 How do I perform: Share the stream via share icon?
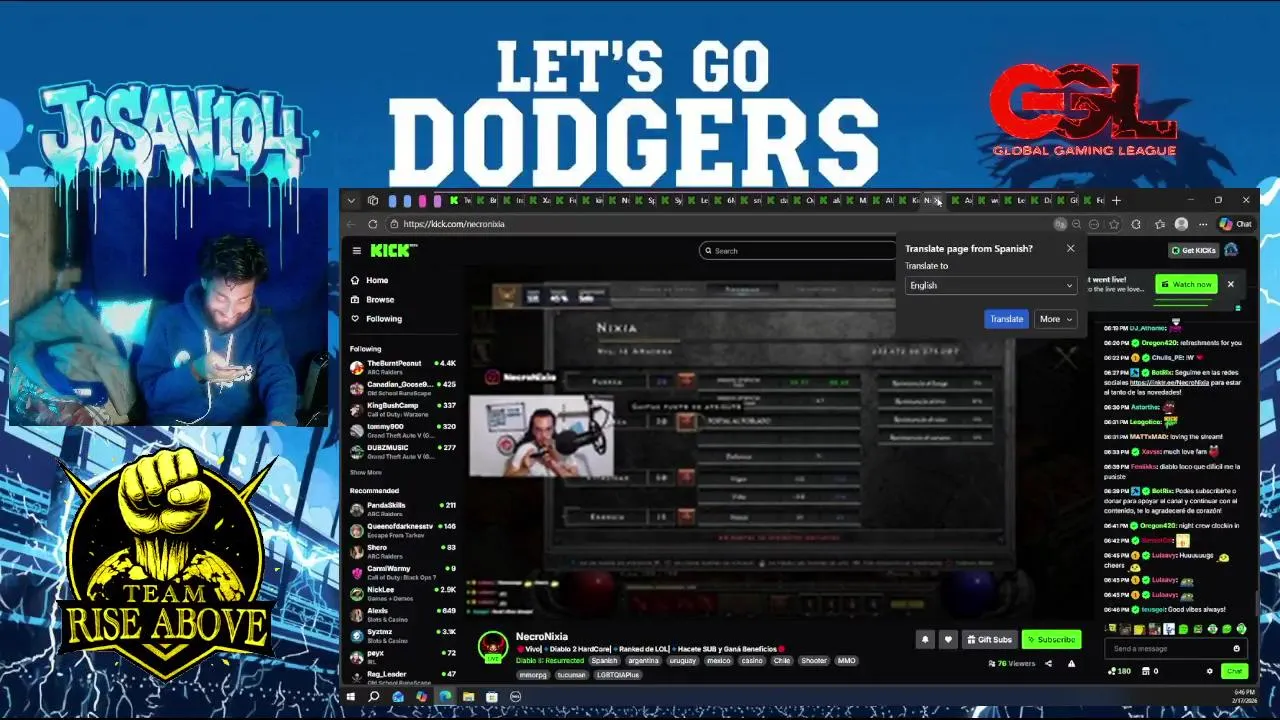tap(1048, 663)
